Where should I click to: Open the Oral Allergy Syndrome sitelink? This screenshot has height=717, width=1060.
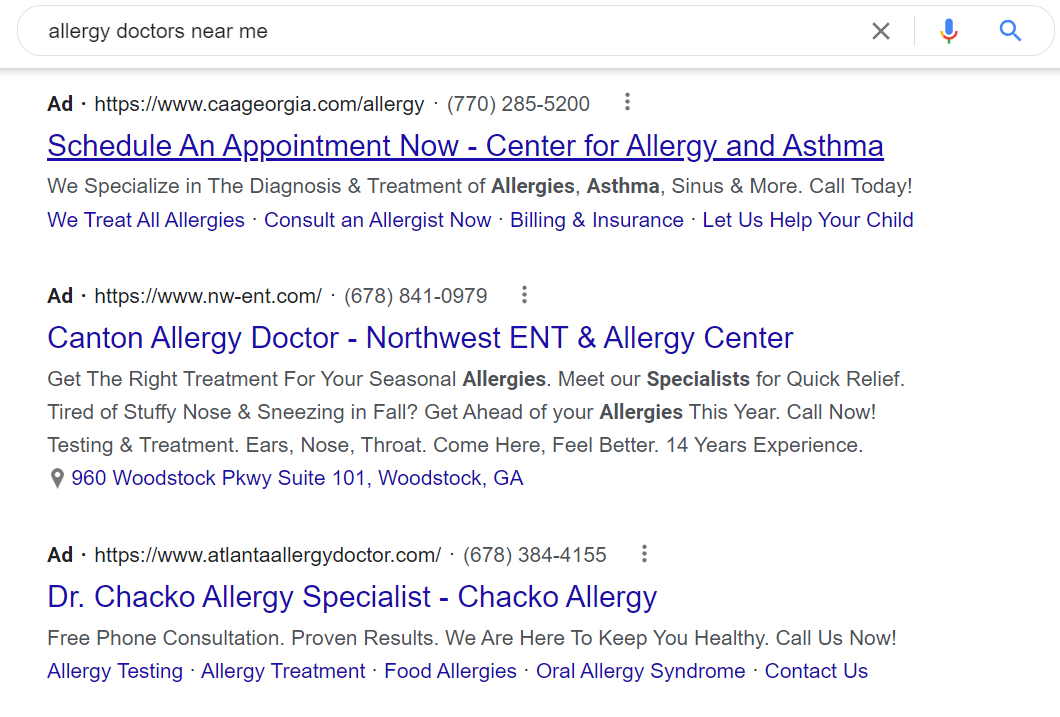point(640,671)
